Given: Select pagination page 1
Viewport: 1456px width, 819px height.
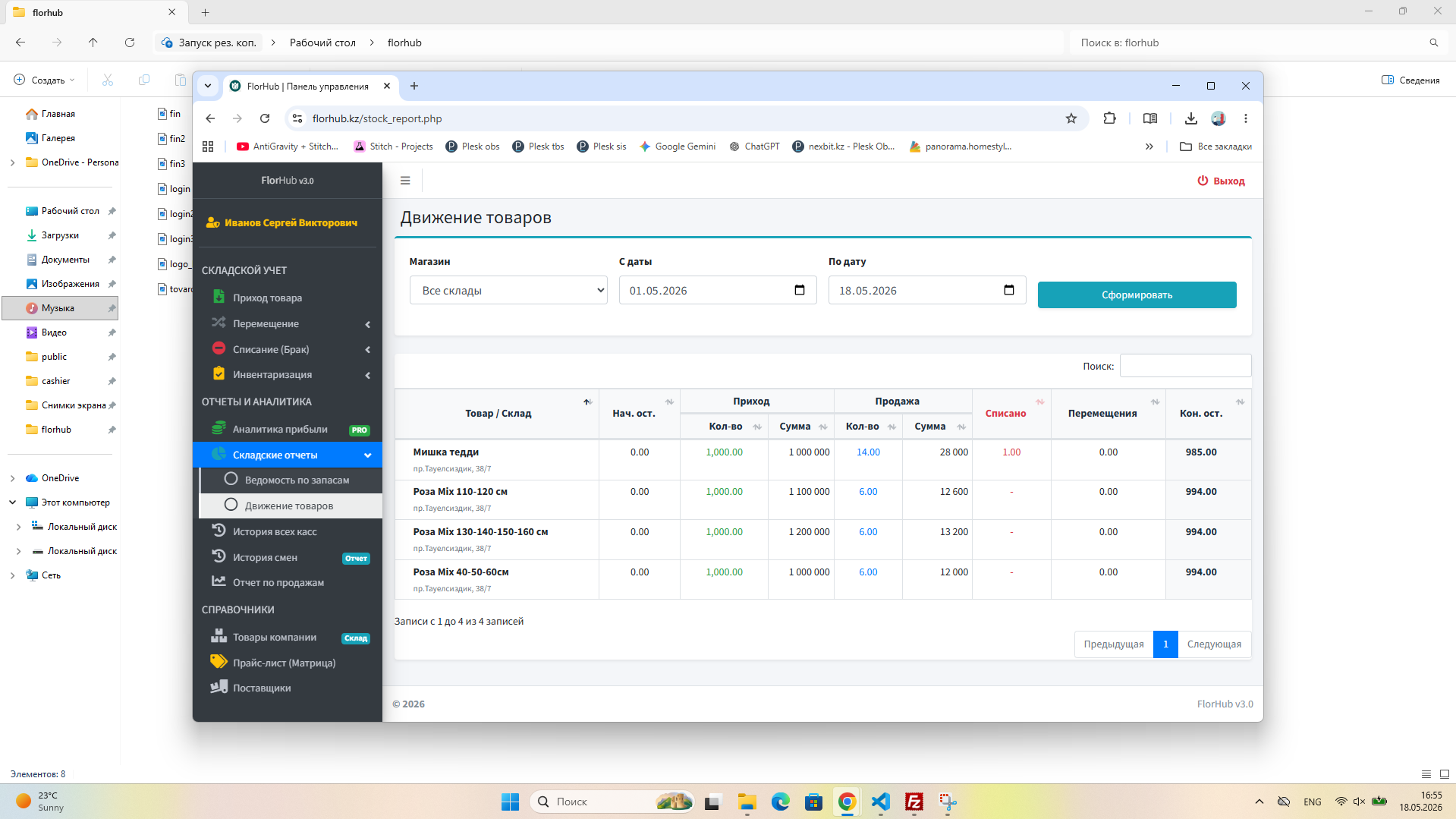Looking at the screenshot, I should point(1165,644).
